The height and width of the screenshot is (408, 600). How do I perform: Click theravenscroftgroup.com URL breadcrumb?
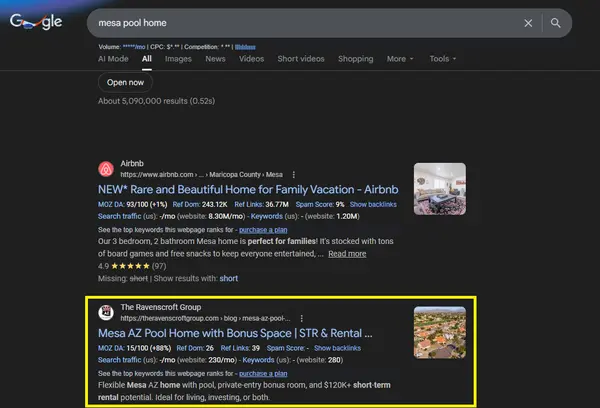(x=205, y=318)
